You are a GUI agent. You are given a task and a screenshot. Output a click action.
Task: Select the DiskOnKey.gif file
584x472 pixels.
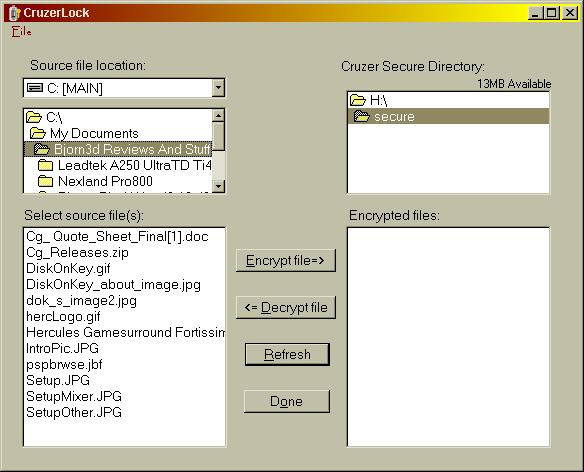click(68, 269)
